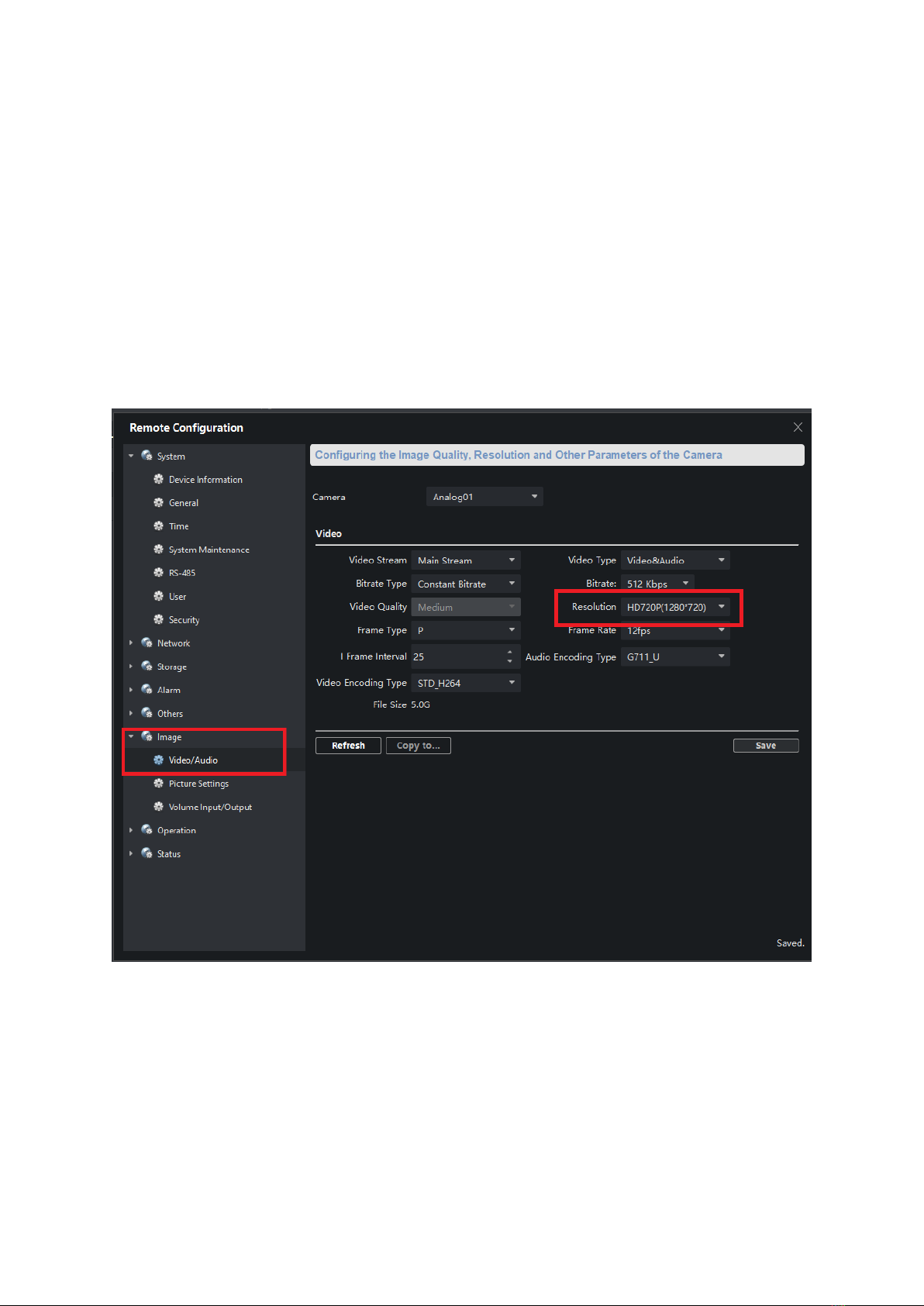Click the Status category gear icon
This screenshot has height=1306, width=924.
(x=147, y=853)
